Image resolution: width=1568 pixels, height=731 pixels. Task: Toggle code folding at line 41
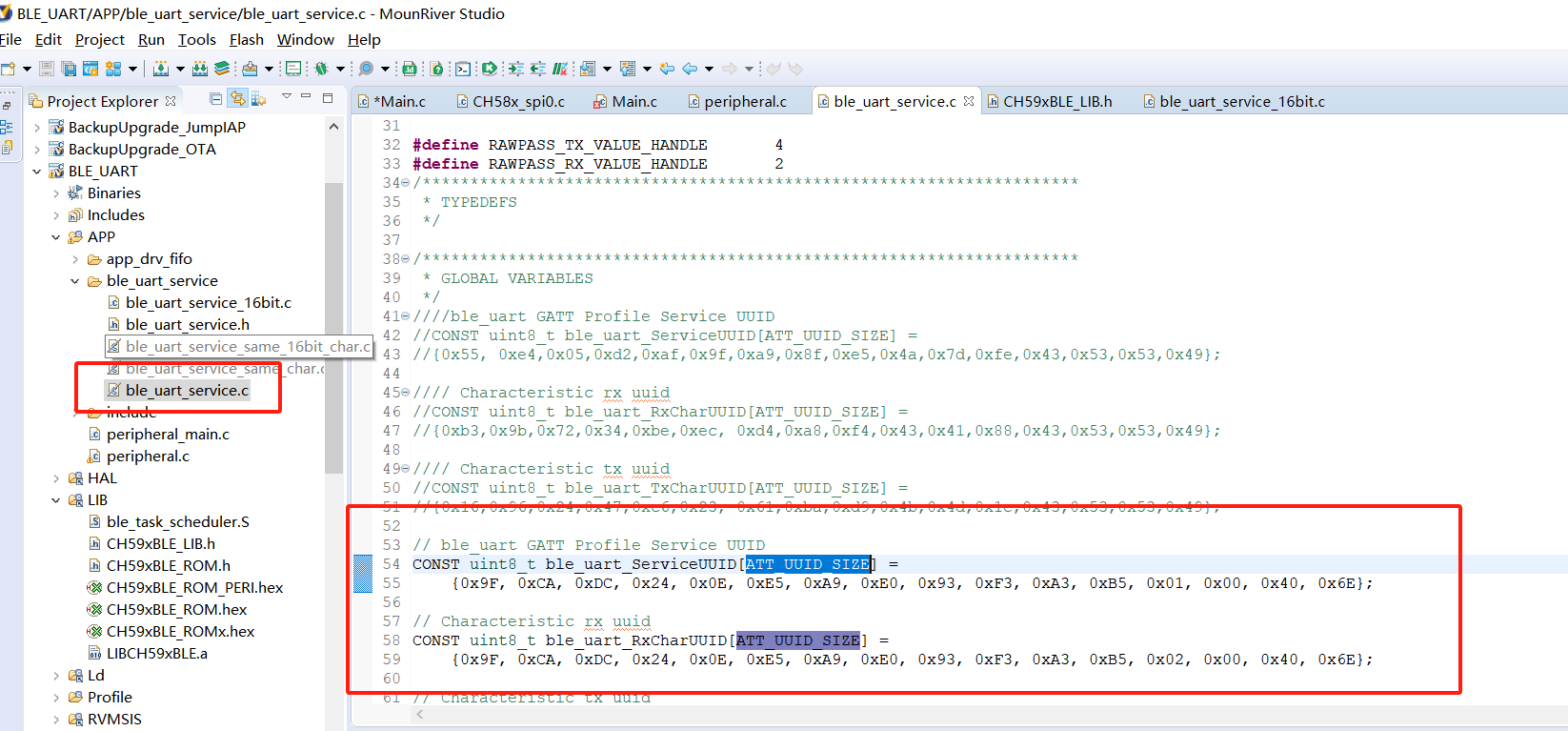point(406,316)
